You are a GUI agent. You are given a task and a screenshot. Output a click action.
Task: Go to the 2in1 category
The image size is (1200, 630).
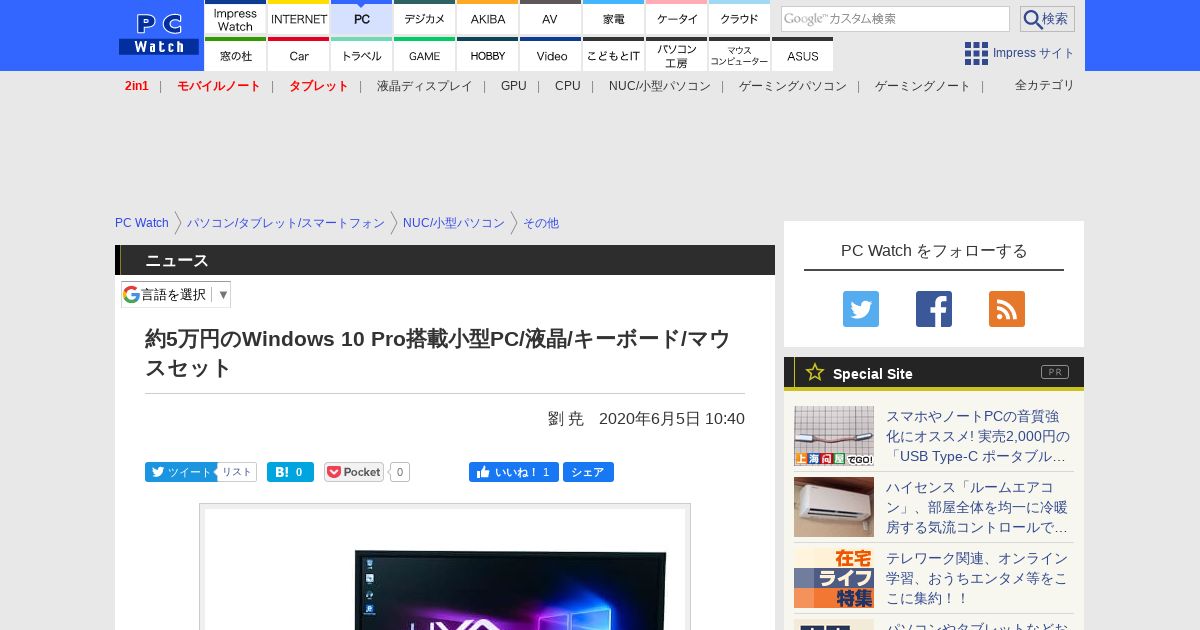click(137, 86)
